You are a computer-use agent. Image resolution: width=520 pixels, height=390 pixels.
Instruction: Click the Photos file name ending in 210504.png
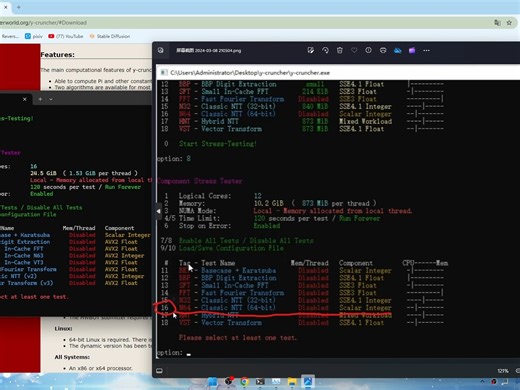[x=208, y=51]
